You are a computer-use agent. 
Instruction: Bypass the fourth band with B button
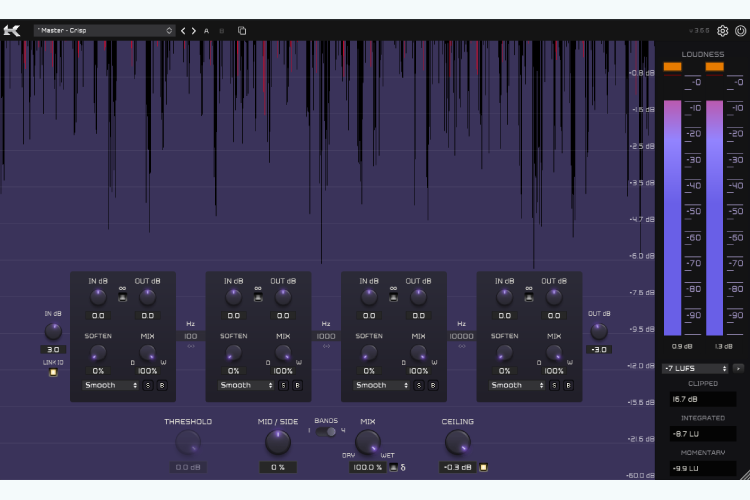point(568,385)
